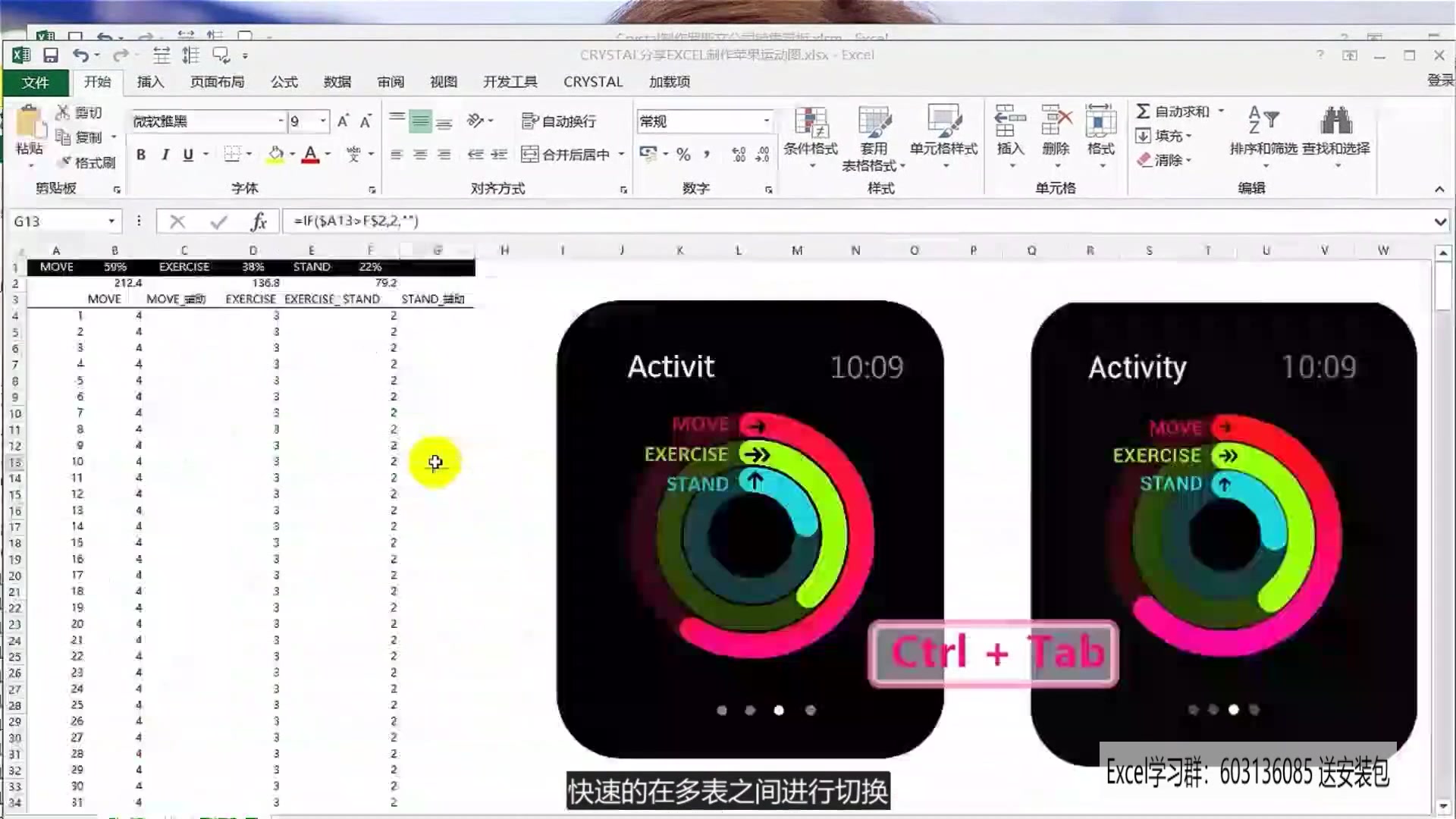Open the 自动求和 (AutoSum) icon
Screen dimensions: 1456x819
click(1177, 110)
